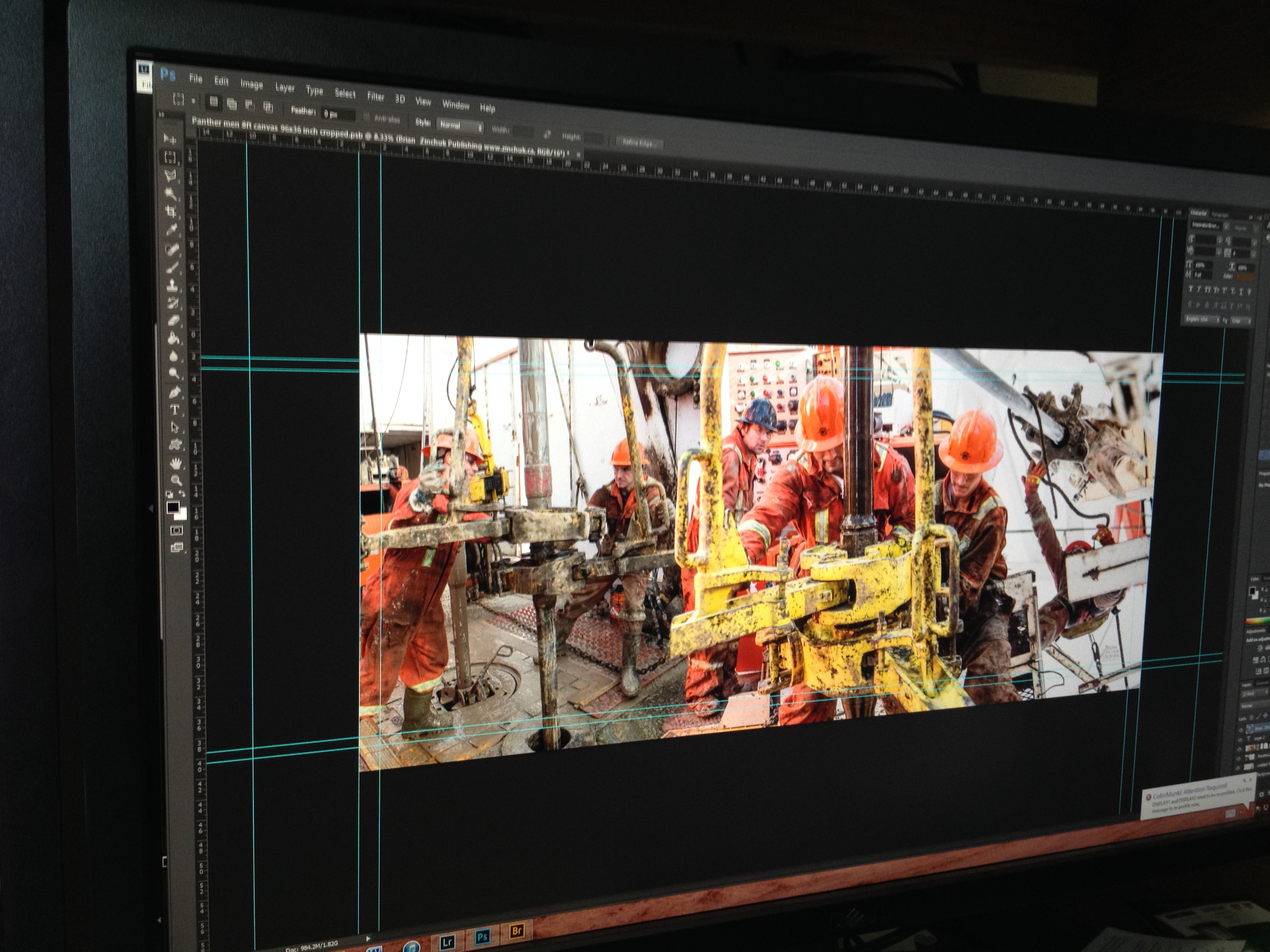Select the Move tool
The height and width of the screenshot is (952, 1270).
(170, 138)
